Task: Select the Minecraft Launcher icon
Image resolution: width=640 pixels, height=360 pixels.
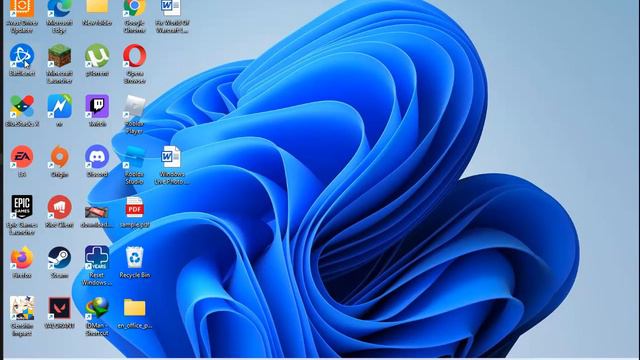Action: coord(60,56)
